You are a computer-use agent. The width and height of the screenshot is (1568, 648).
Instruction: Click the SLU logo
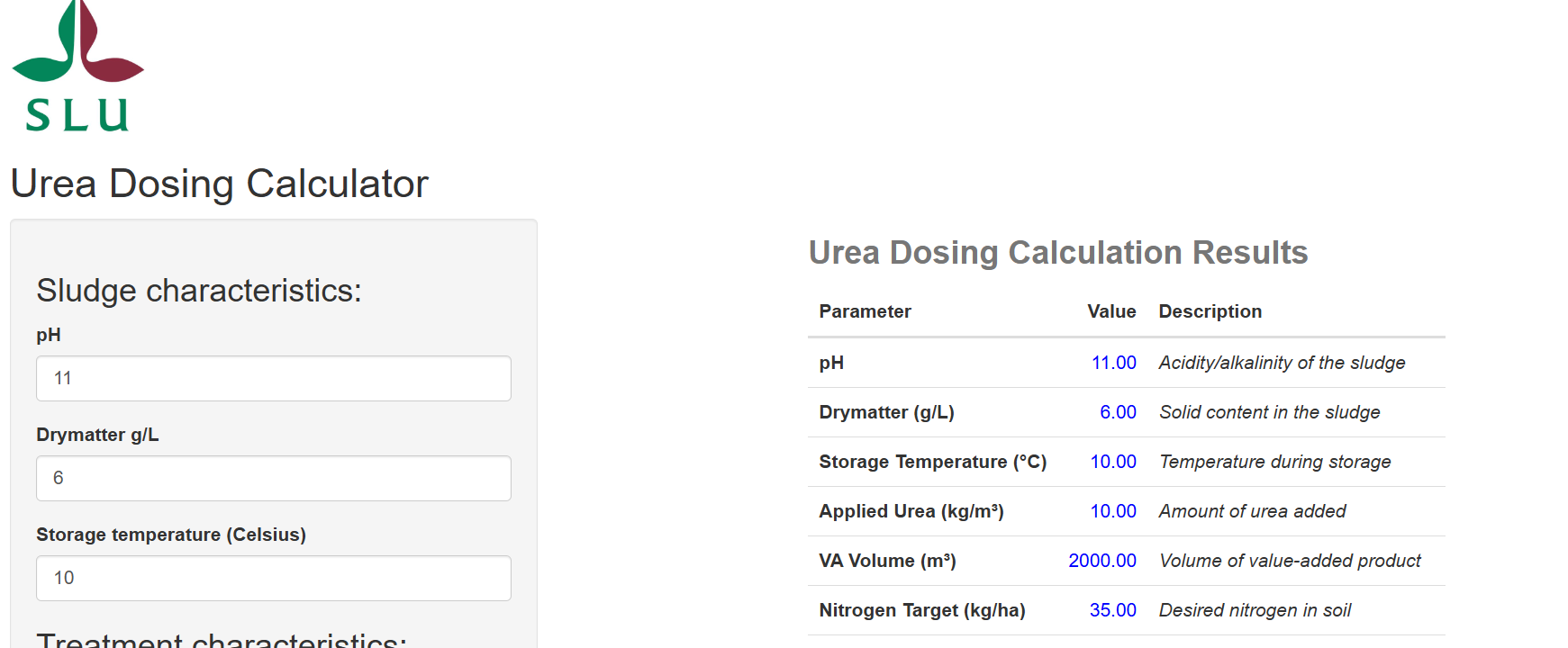point(77,67)
